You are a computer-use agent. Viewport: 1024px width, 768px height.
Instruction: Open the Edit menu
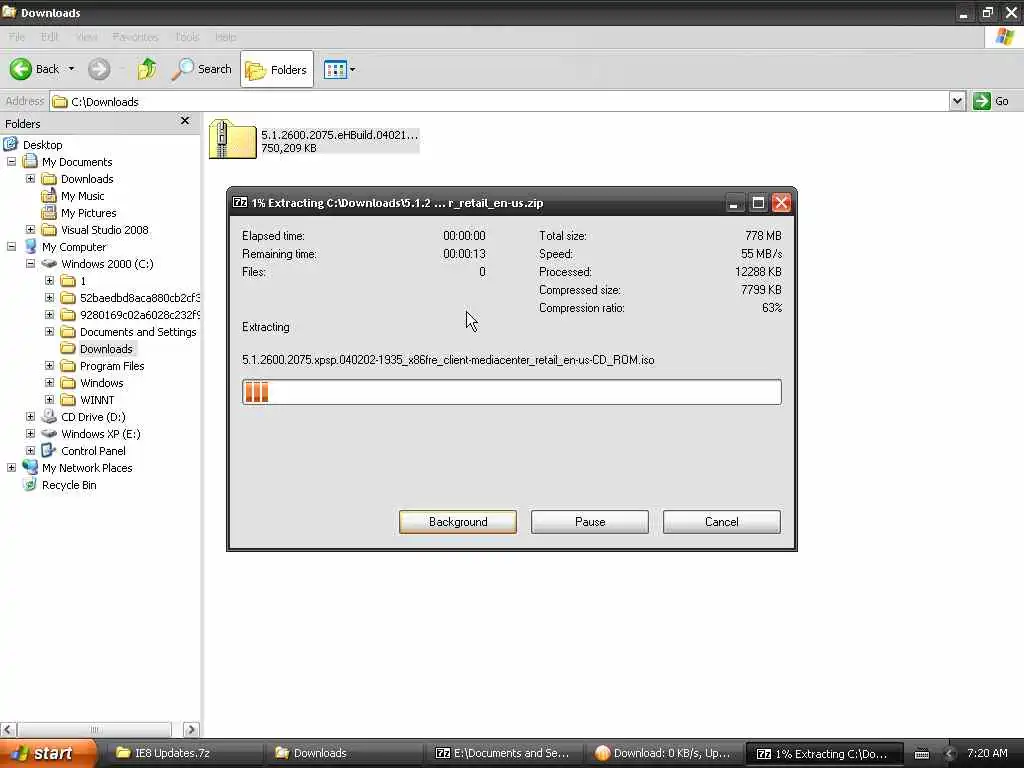[50, 37]
